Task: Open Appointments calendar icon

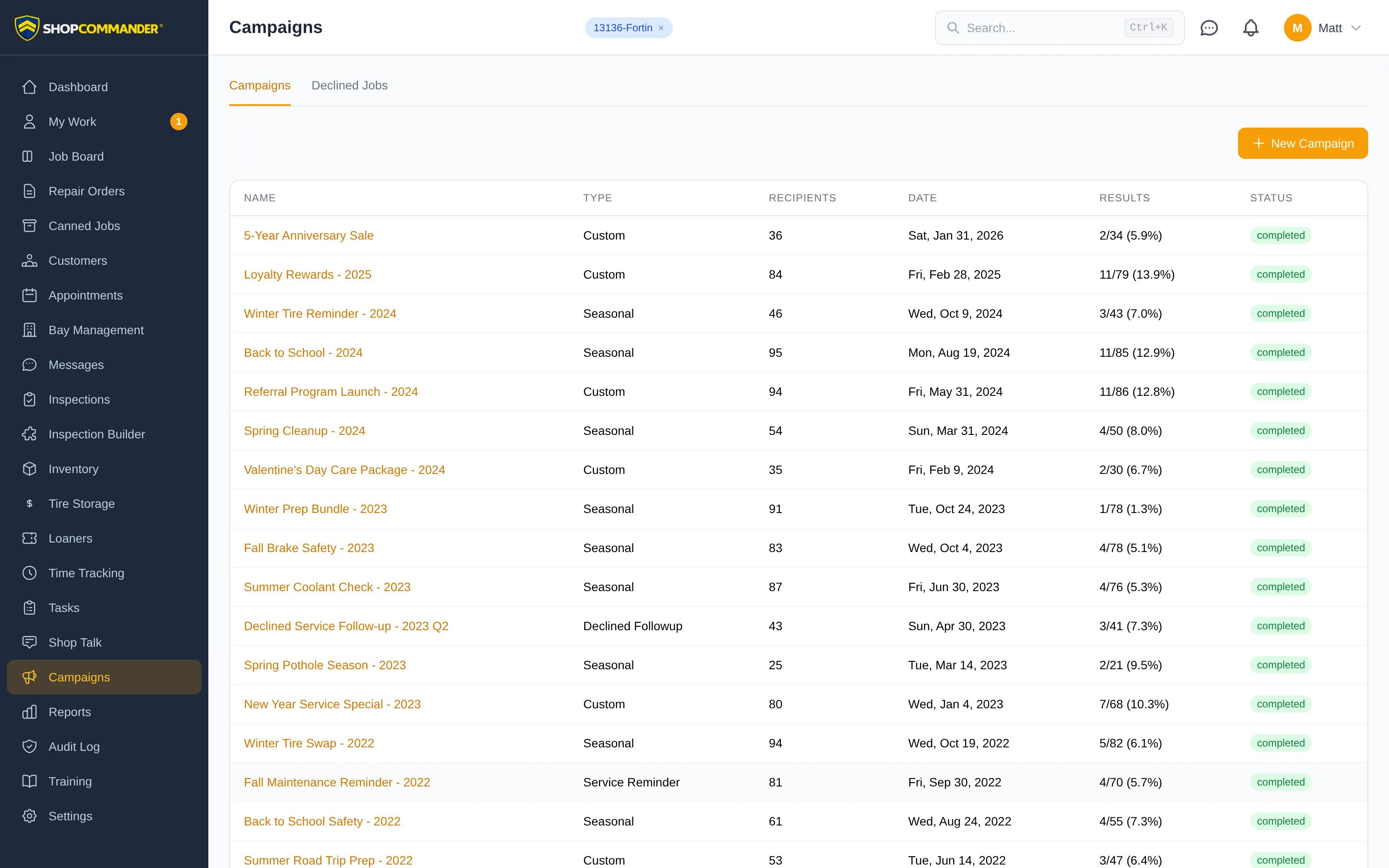Action: [29, 295]
